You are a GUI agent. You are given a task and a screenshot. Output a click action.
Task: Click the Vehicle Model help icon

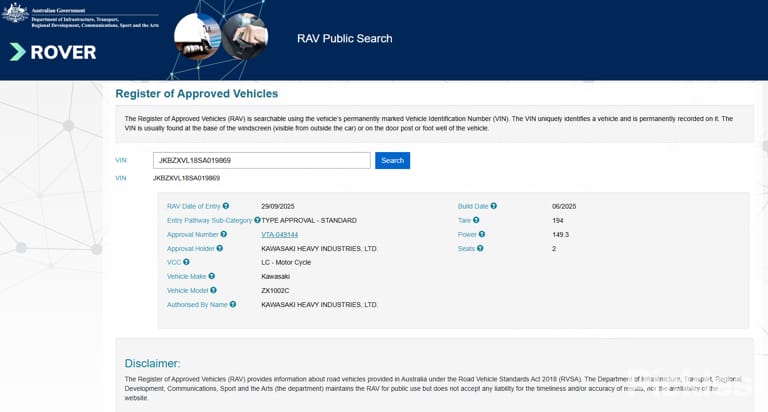coord(214,291)
